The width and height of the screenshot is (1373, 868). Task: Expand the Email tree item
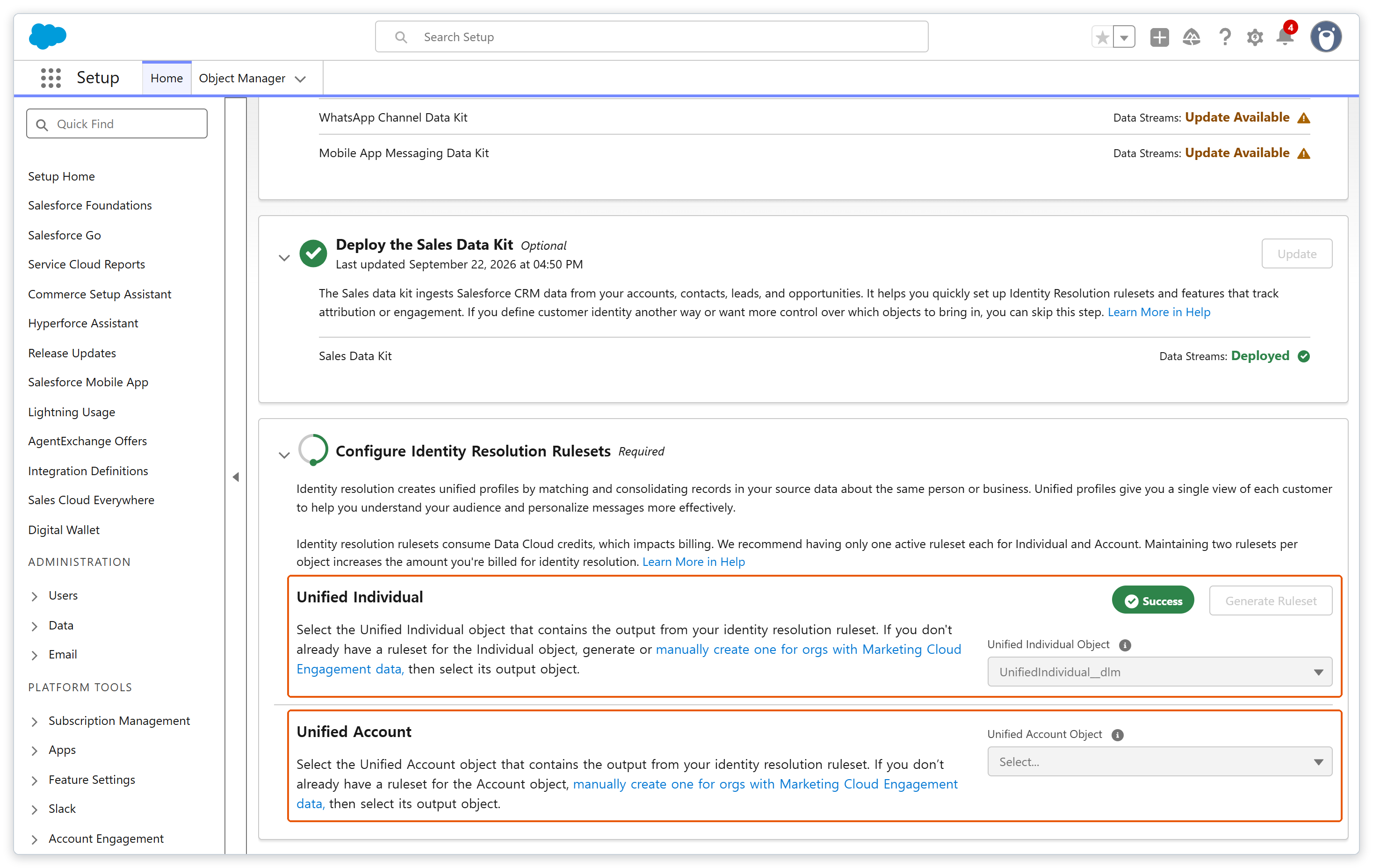pyautogui.click(x=34, y=655)
